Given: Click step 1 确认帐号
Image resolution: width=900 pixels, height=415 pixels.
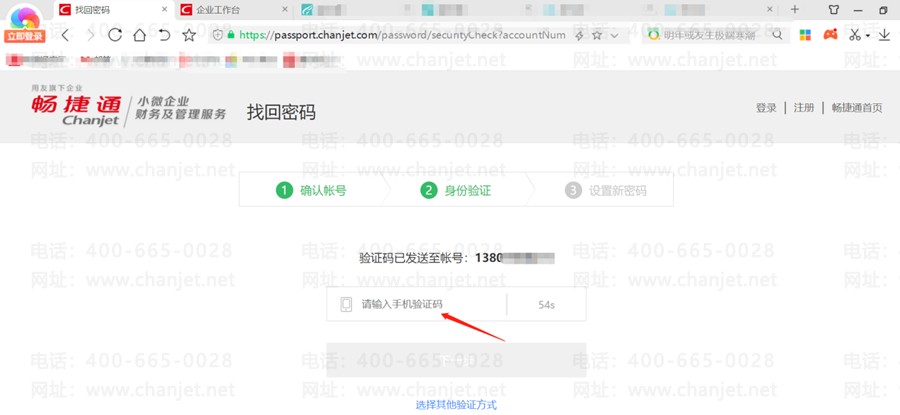Looking at the screenshot, I should (311, 191).
